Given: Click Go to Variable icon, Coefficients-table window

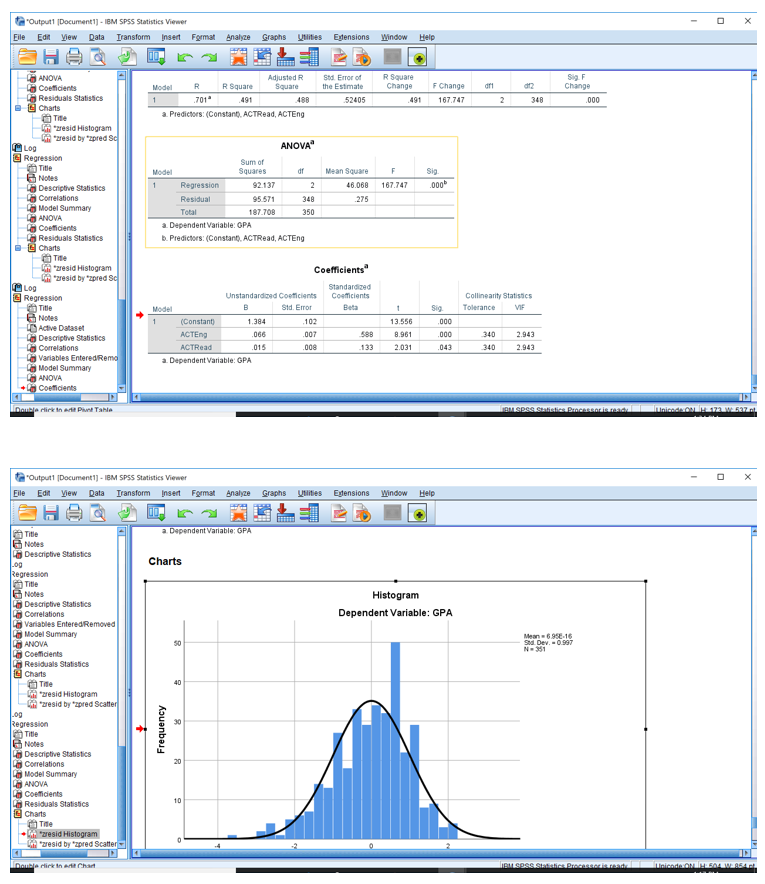Looking at the screenshot, I should [x=285, y=57].
